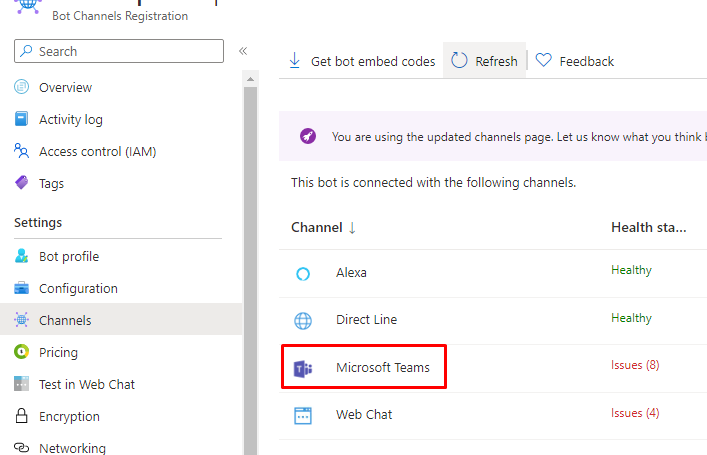The image size is (707, 455).
Task: Open the Alexa channel
Action: 351,273
